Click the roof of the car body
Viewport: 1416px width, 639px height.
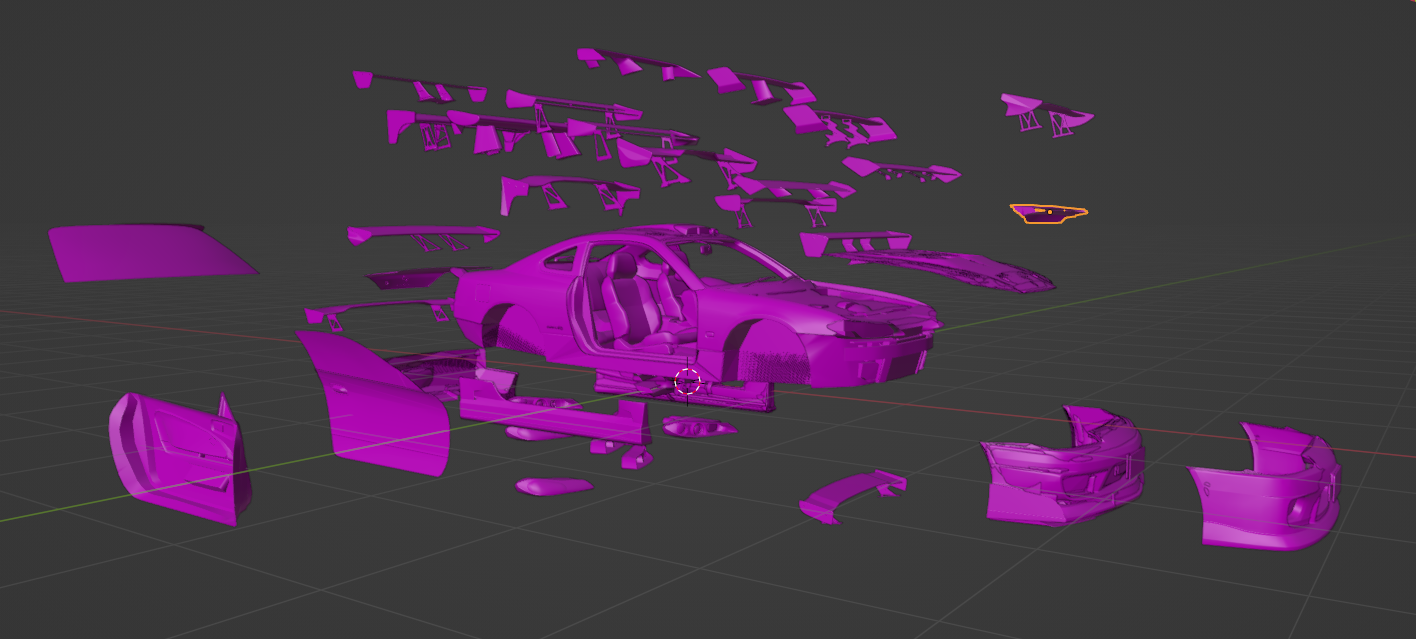point(640,240)
